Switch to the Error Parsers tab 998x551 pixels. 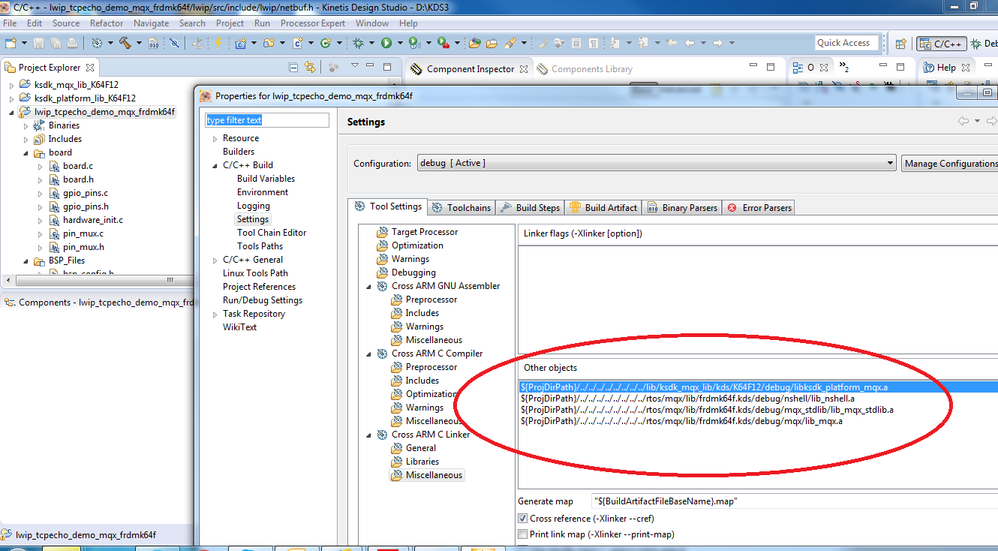click(759, 207)
